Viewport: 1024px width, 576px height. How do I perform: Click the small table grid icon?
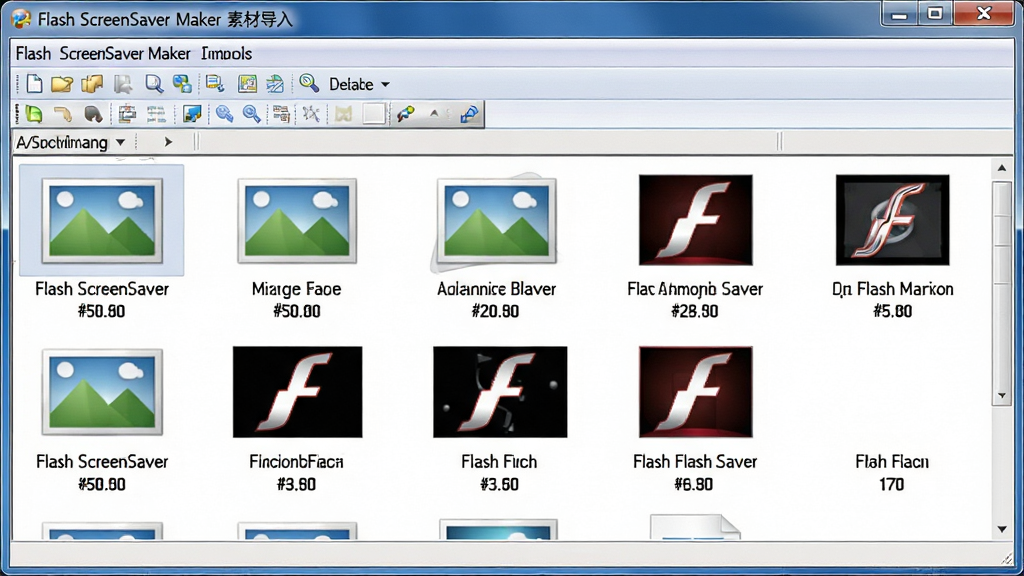coord(281,114)
